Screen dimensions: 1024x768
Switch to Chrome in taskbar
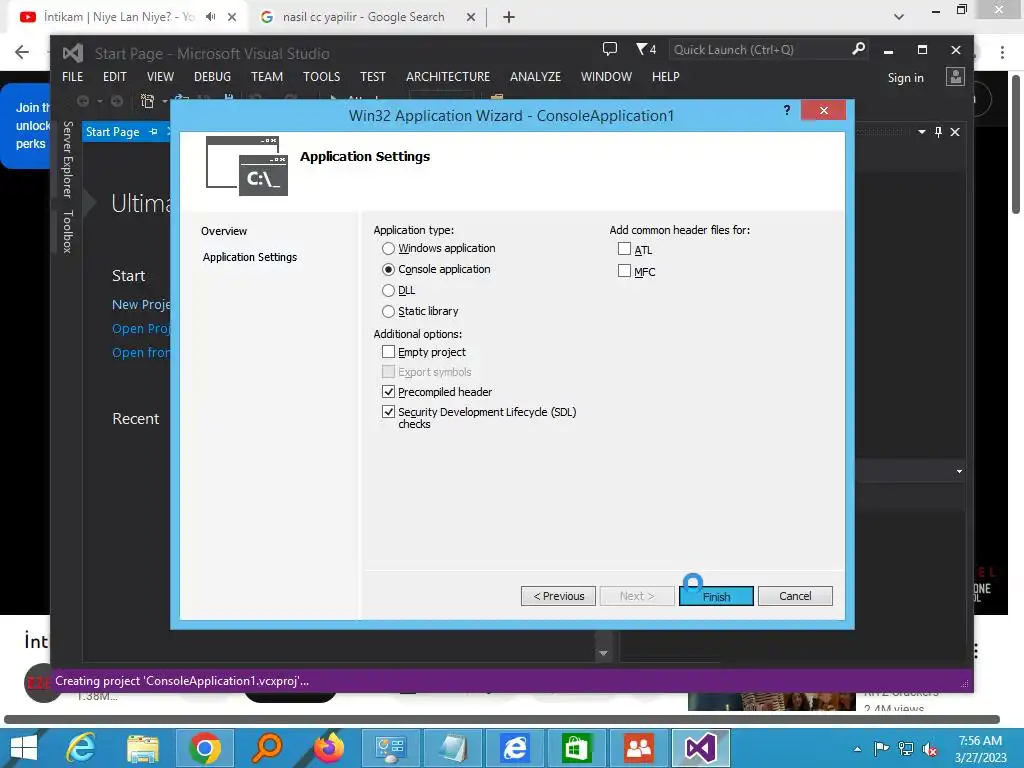coord(205,748)
